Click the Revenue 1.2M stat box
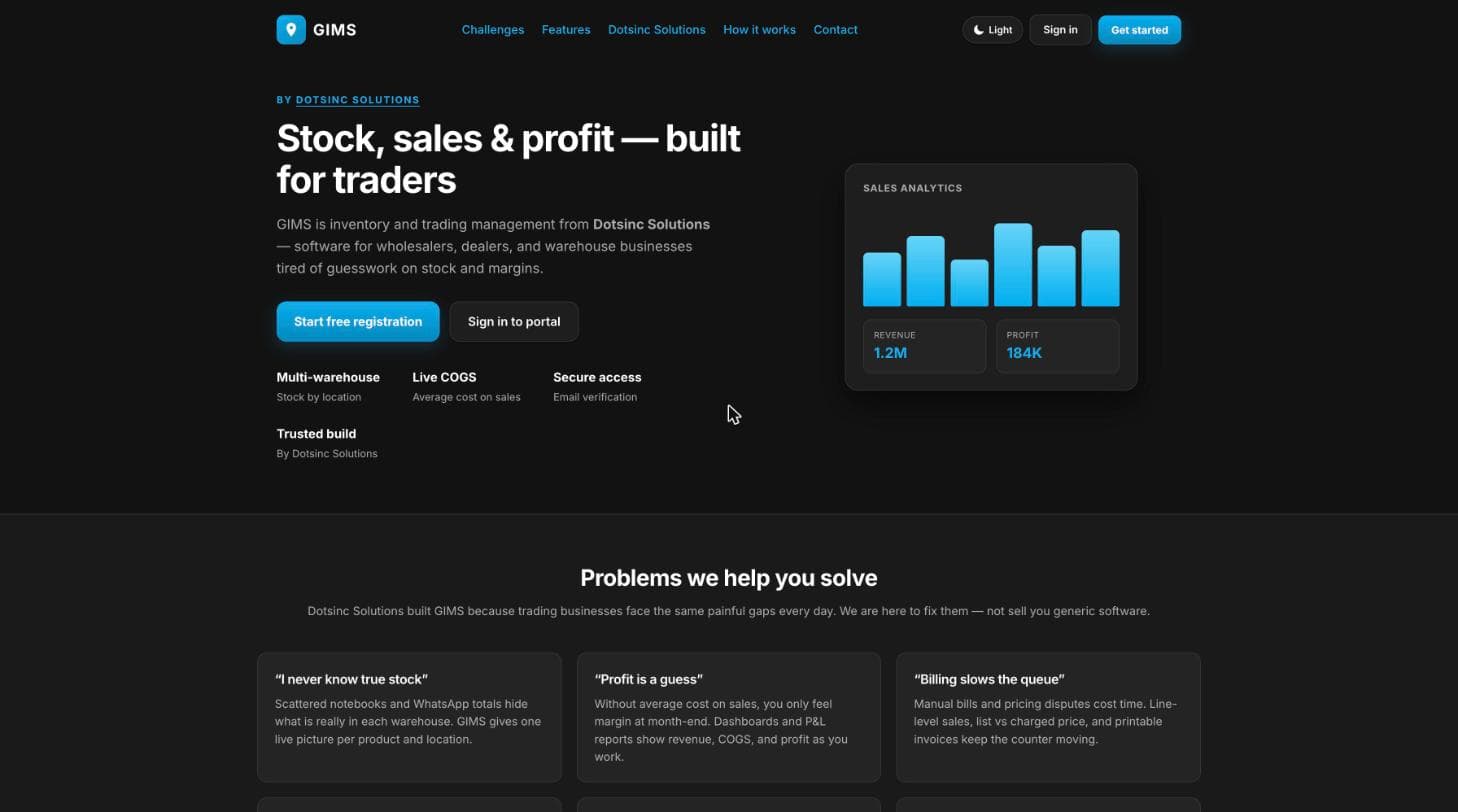Viewport: 1458px width, 812px height. (924, 346)
